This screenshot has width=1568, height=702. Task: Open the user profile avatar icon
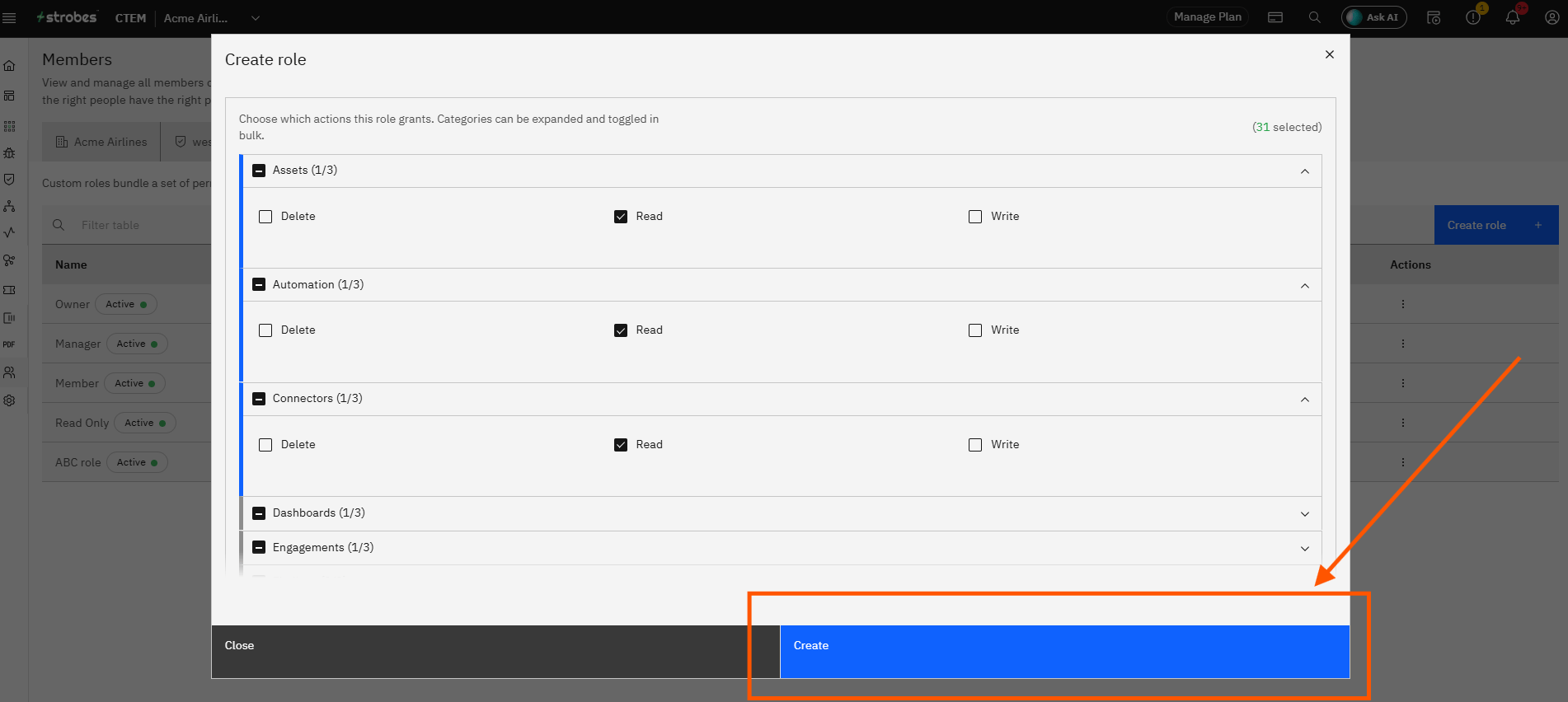[x=1552, y=17]
